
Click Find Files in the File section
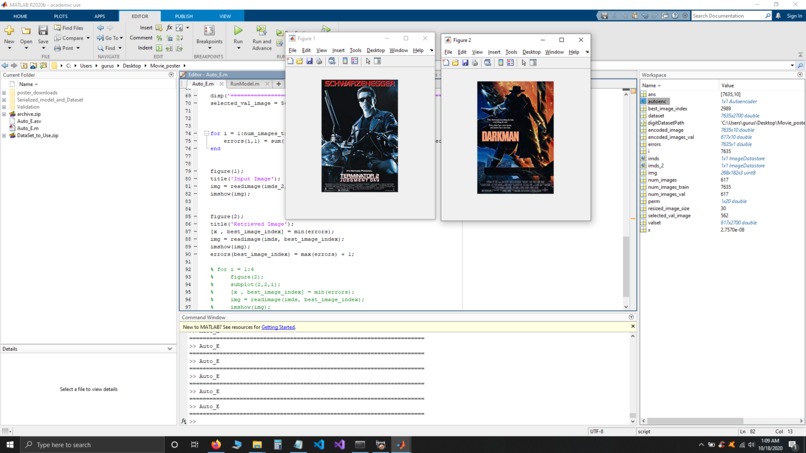tap(68, 28)
